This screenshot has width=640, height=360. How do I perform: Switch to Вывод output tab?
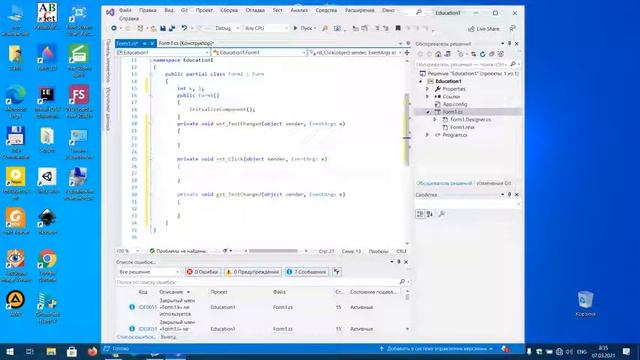pos(168,337)
